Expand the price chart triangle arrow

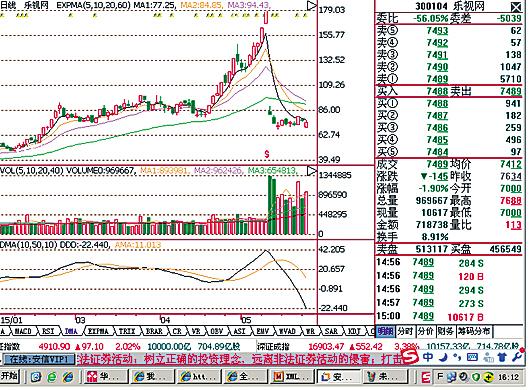tap(311, 6)
